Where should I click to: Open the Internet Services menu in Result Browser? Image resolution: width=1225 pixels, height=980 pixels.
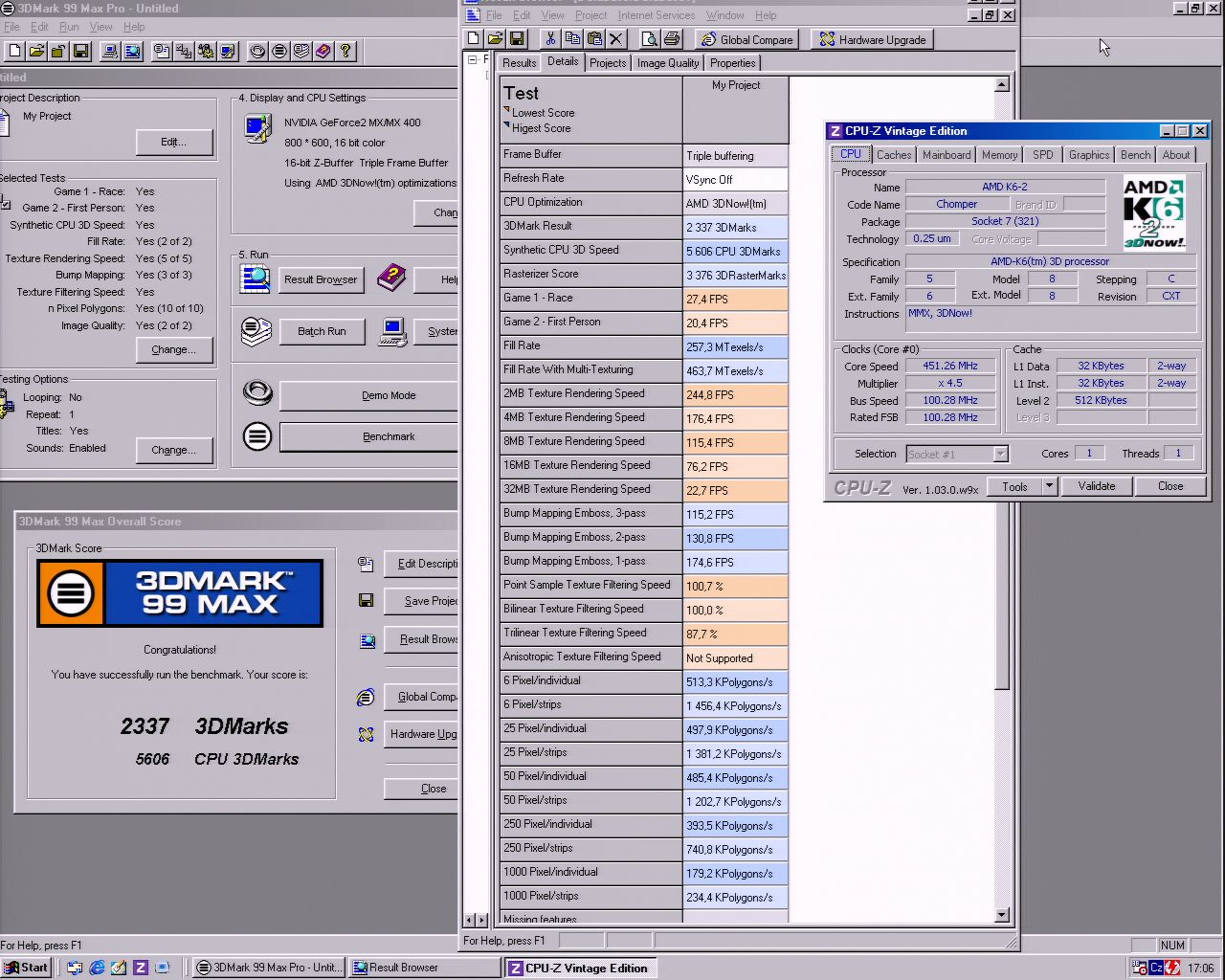coord(657,15)
